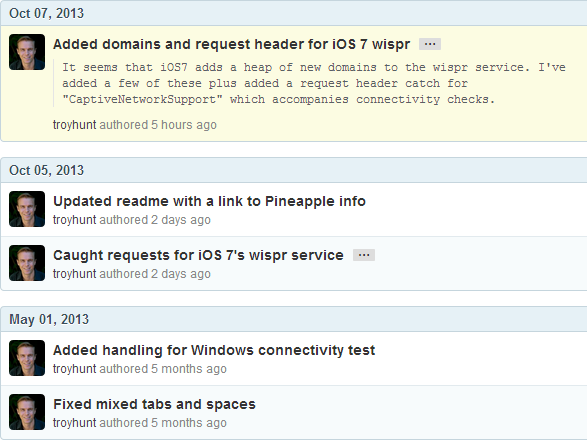Image resolution: width=587 pixels, height=440 pixels.
Task: Open troyhunt profile under 'Fixed mixed tabs and spaces'
Action: (74, 423)
